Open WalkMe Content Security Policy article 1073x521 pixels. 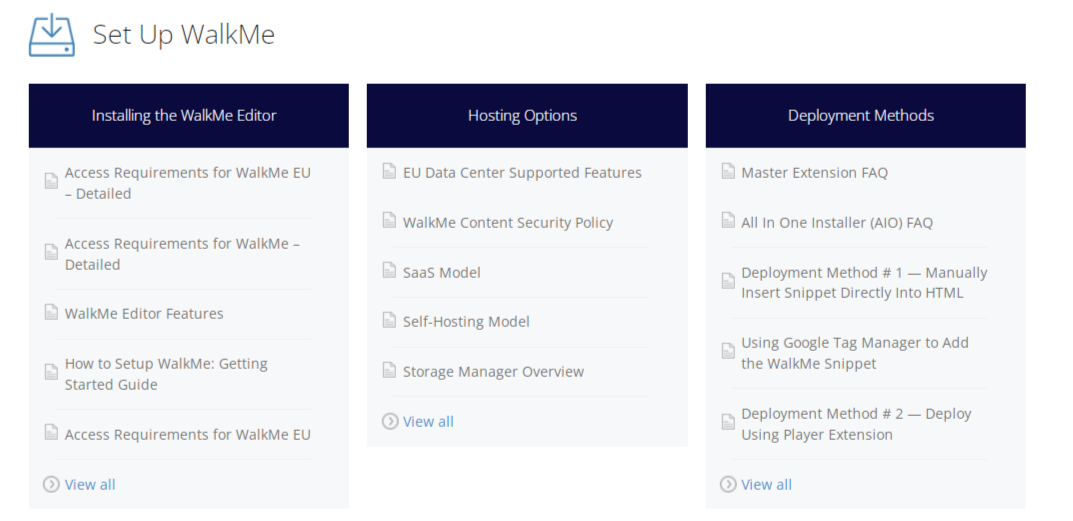click(507, 222)
